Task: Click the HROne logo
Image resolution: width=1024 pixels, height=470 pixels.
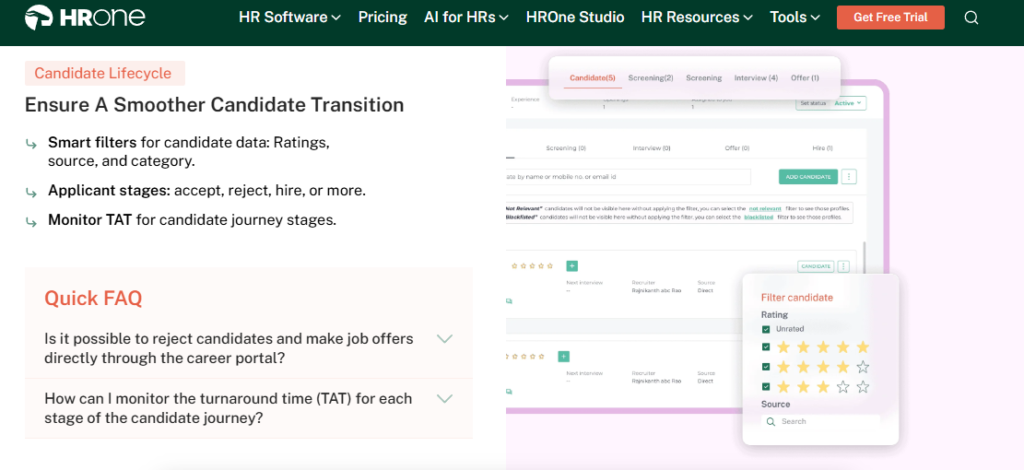Action: (85, 17)
